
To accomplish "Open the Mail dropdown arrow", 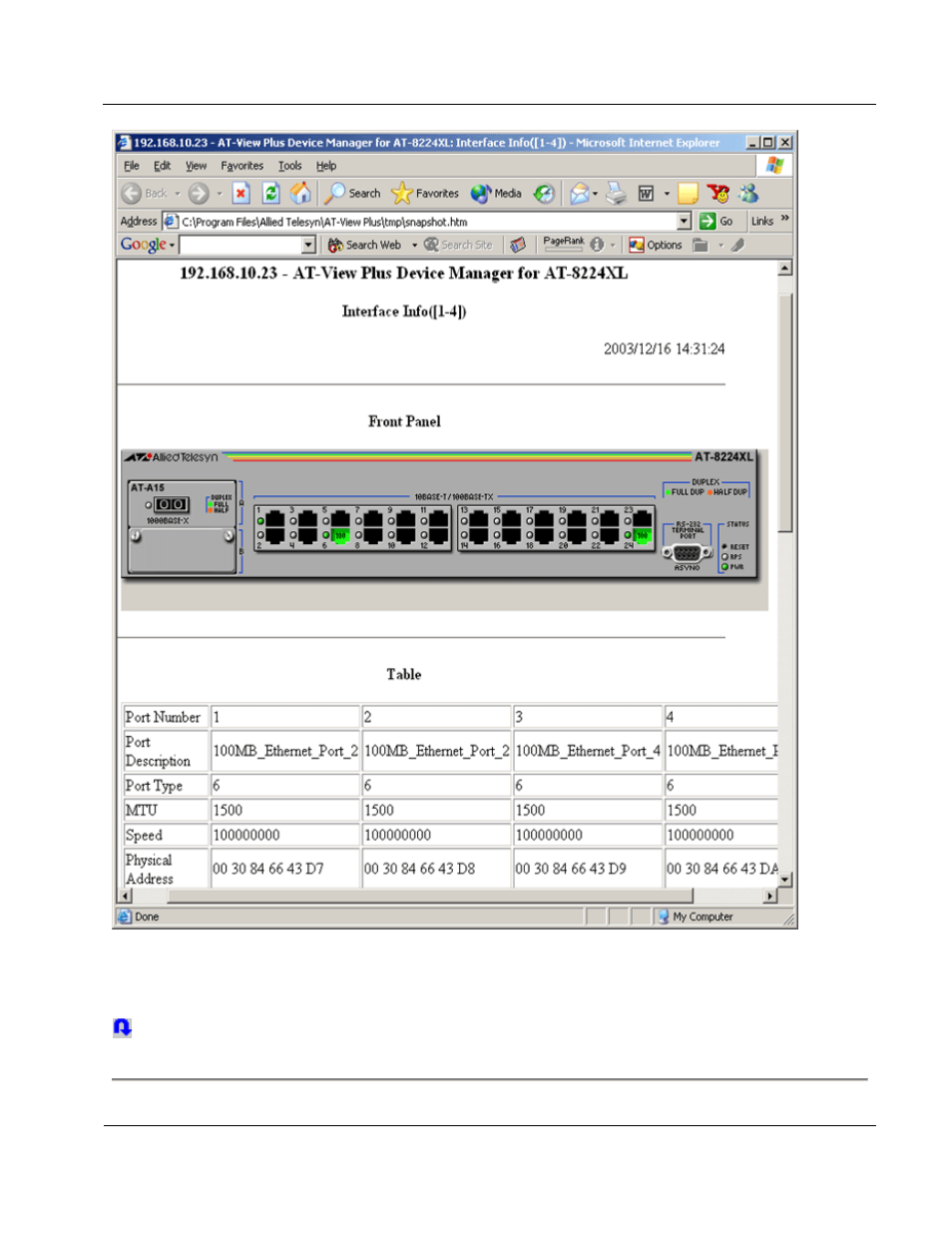I will [x=596, y=194].
